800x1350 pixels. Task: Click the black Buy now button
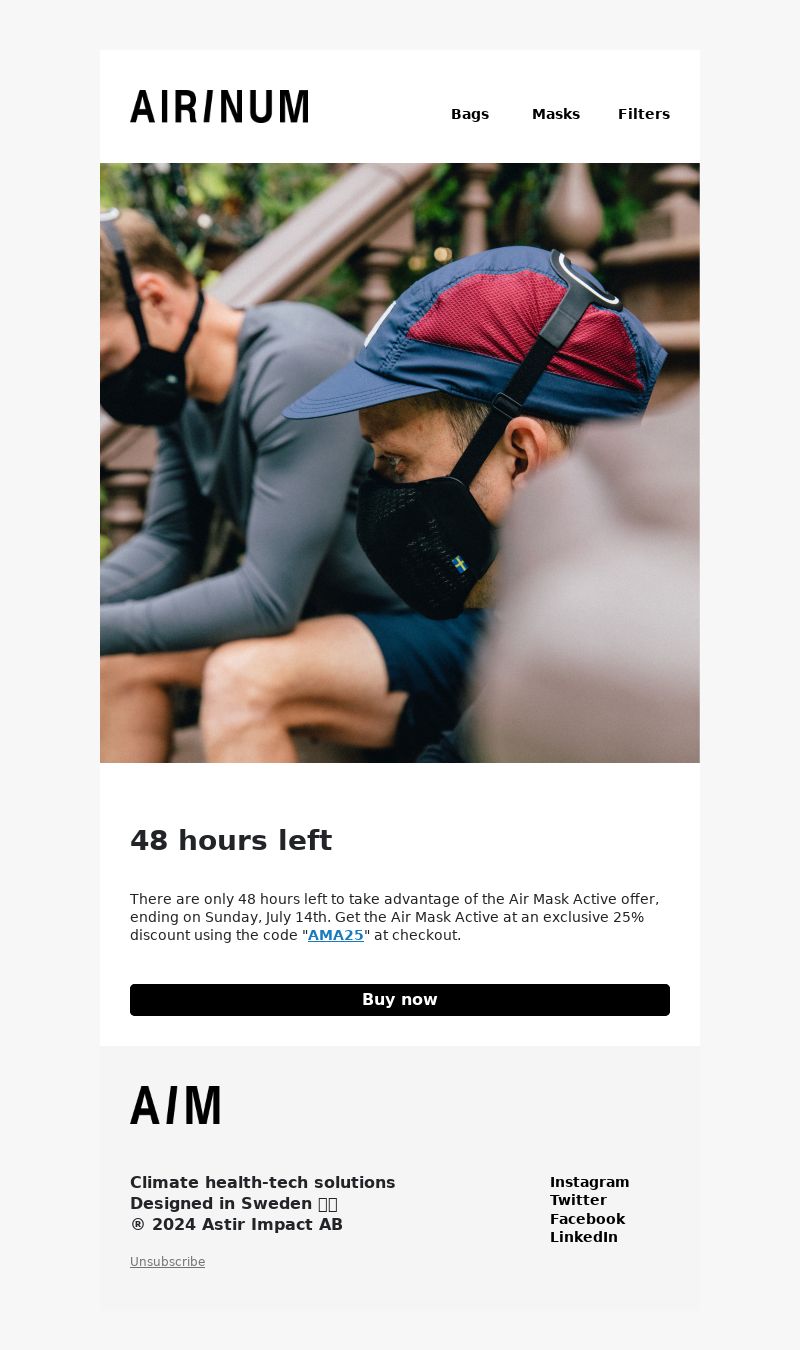pos(400,1000)
